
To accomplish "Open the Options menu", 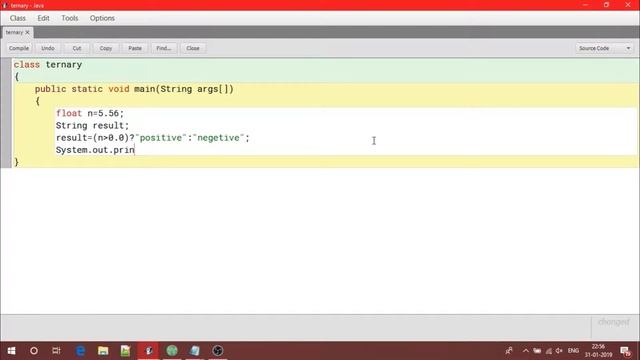I will 102,18.
